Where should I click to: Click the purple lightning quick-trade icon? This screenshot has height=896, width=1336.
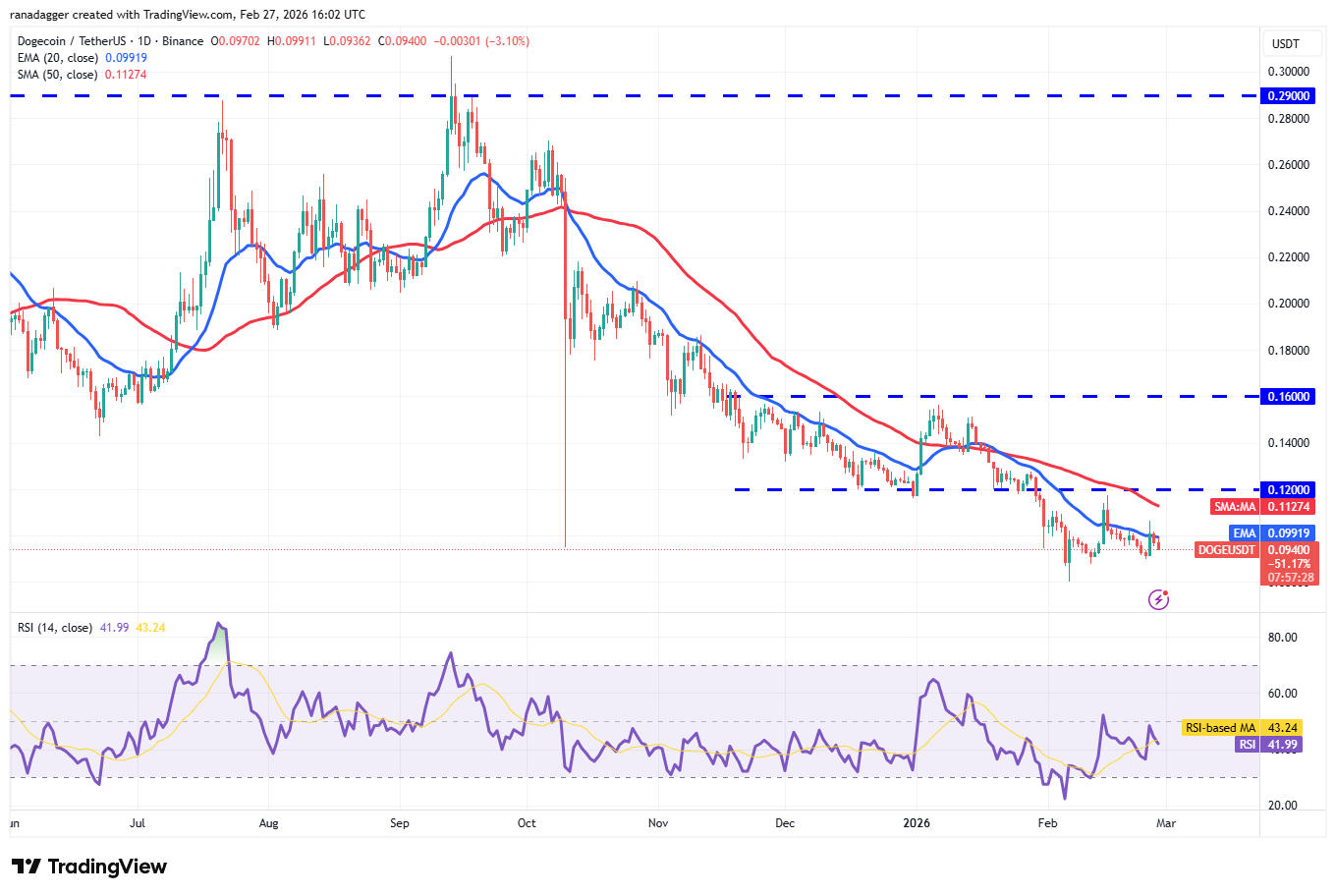(1158, 599)
